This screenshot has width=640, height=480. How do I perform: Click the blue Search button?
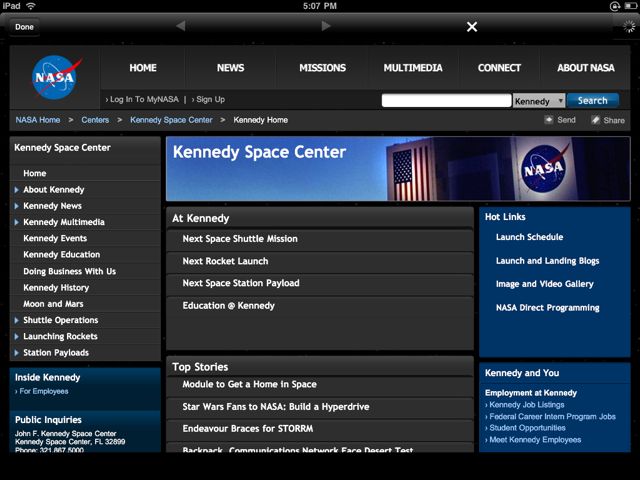pyautogui.click(x=592, y=100)
